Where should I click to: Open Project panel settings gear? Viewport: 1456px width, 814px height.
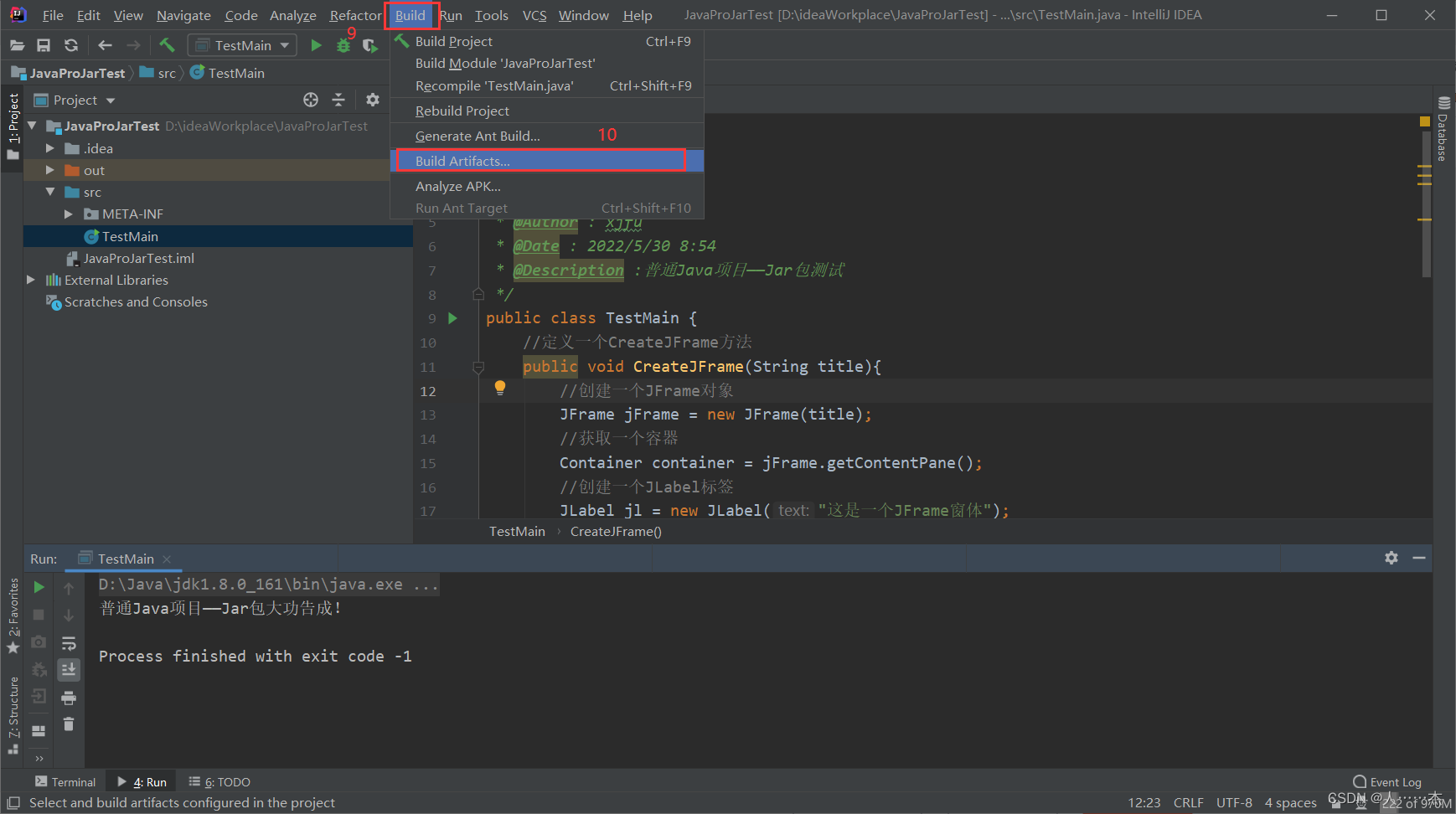click(x=373, y=100)
